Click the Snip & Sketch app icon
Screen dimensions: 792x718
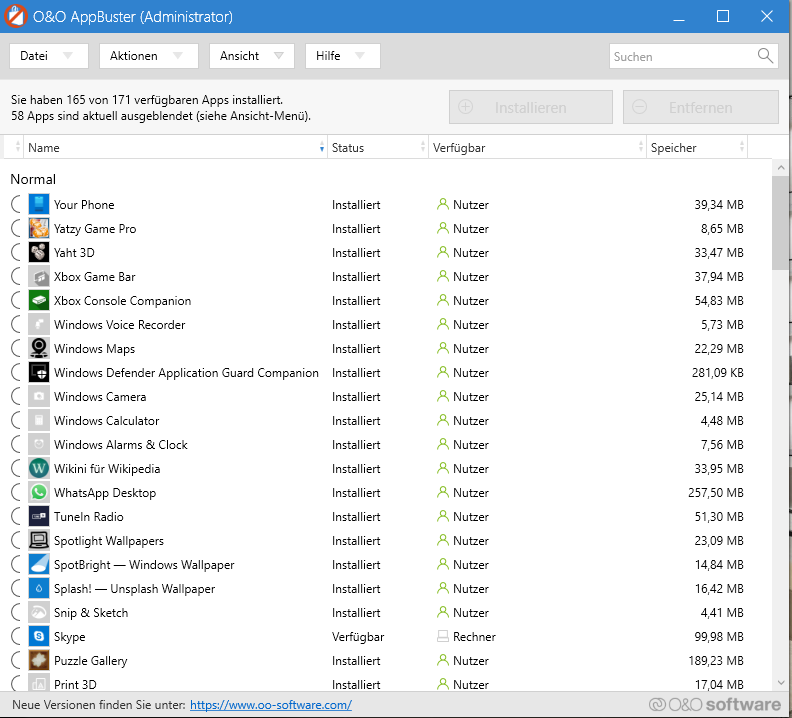click(39, 612)
